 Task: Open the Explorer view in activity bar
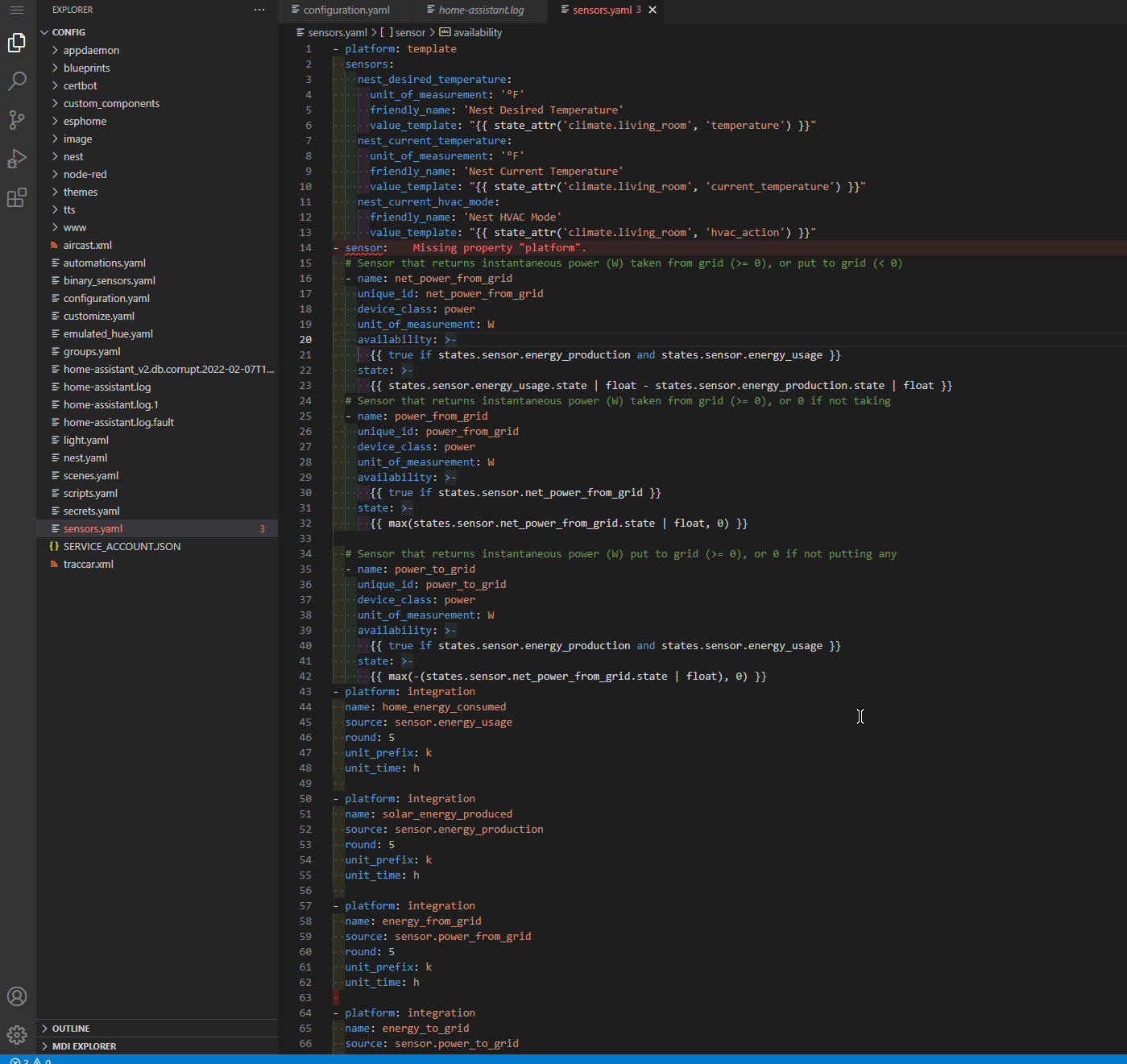point(17,43)
